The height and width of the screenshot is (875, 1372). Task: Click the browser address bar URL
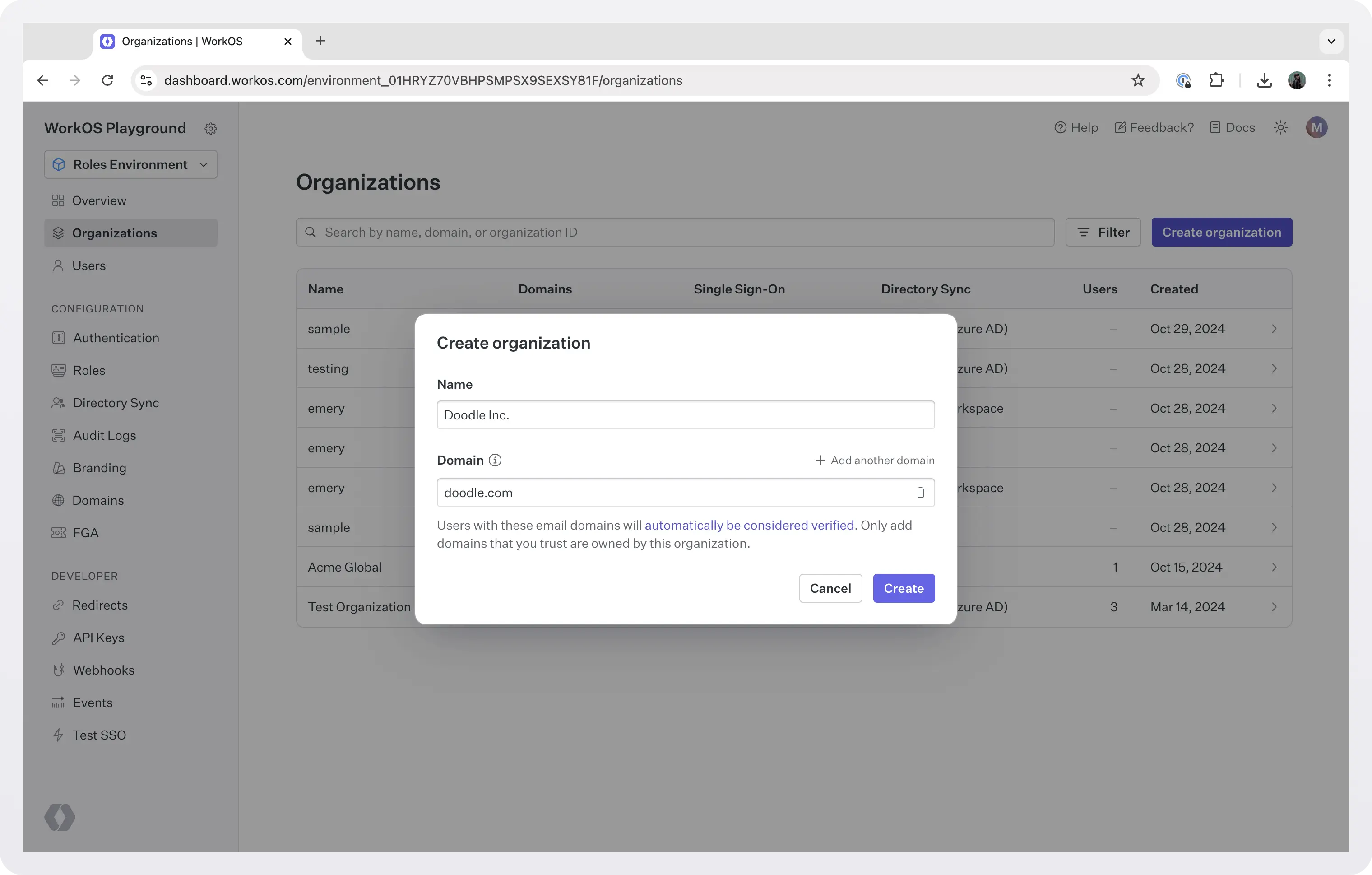(423, 80)
